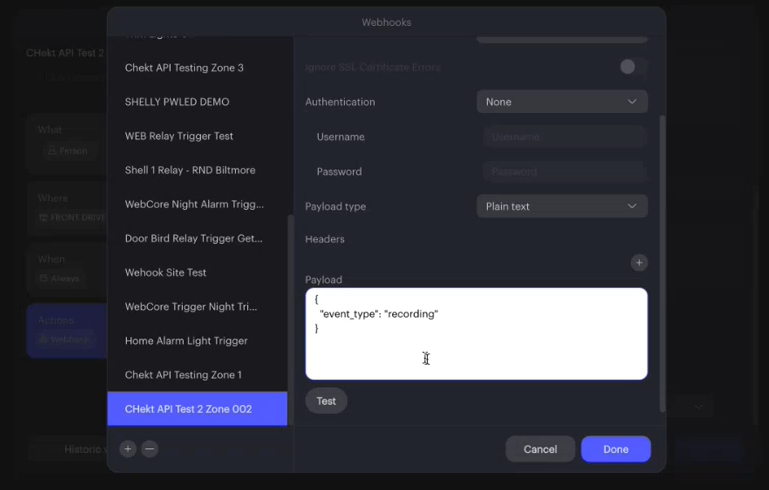Select CHekt API Test 2 Zone 002
This screenshot has height=490, width=769.
(x=197, y=409)
